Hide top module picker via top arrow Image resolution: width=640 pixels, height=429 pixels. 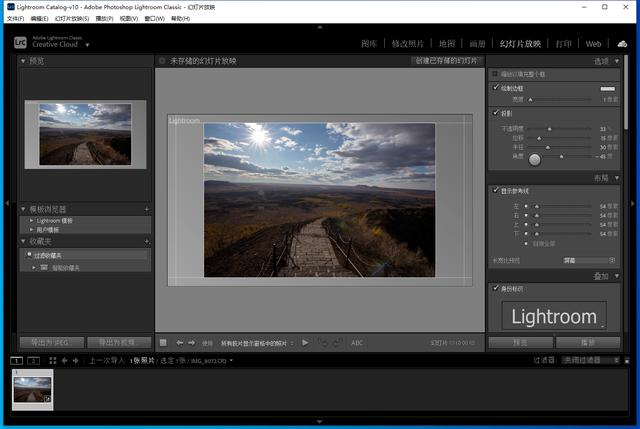320,27
